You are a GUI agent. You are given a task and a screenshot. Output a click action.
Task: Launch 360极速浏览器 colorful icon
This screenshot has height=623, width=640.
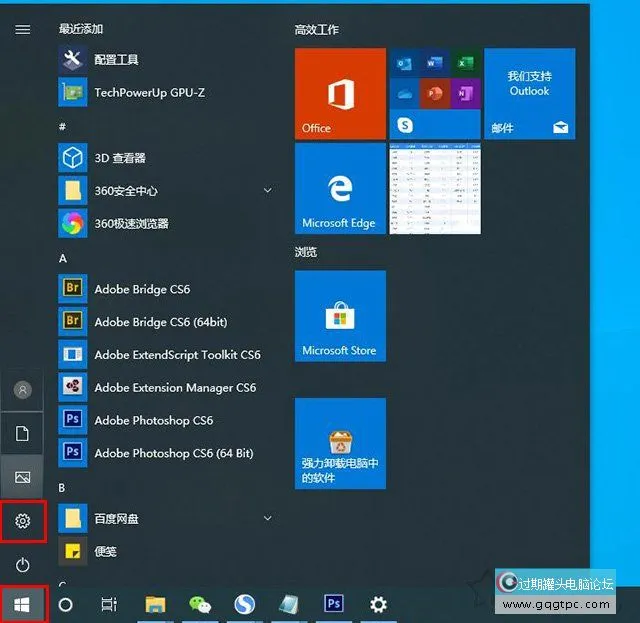pos(73,223)
